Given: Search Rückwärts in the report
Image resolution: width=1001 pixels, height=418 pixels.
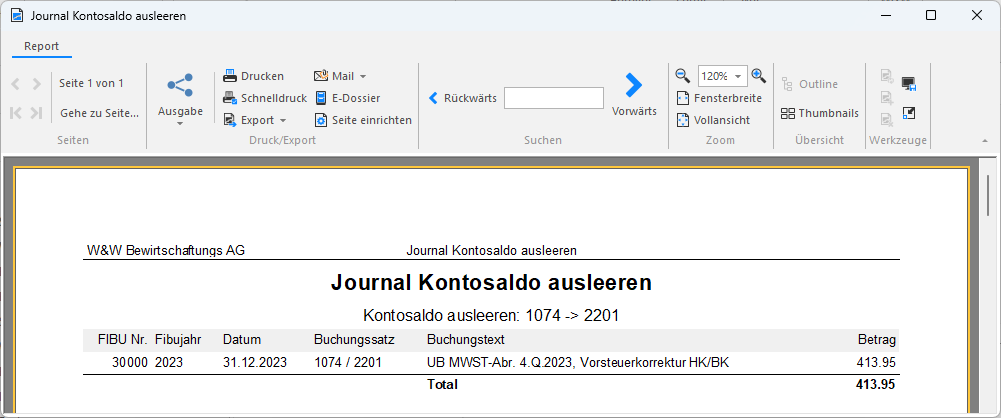Looking at the screenshot, I should 463,98.
